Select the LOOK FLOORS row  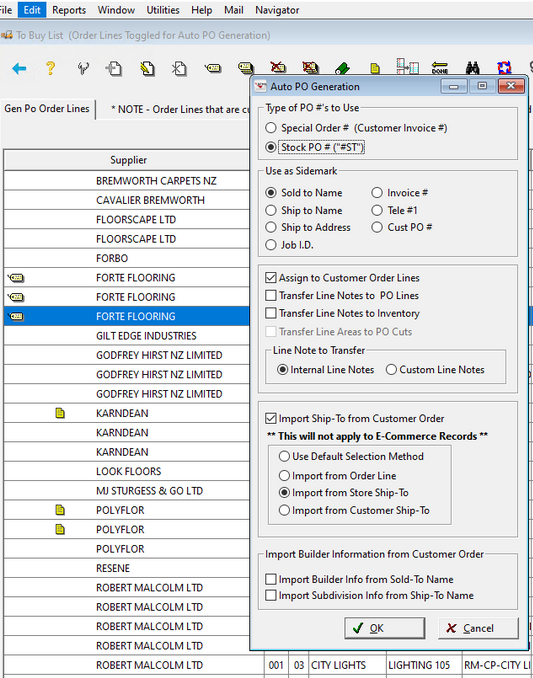pyautogui.click(x=127, y=471)
